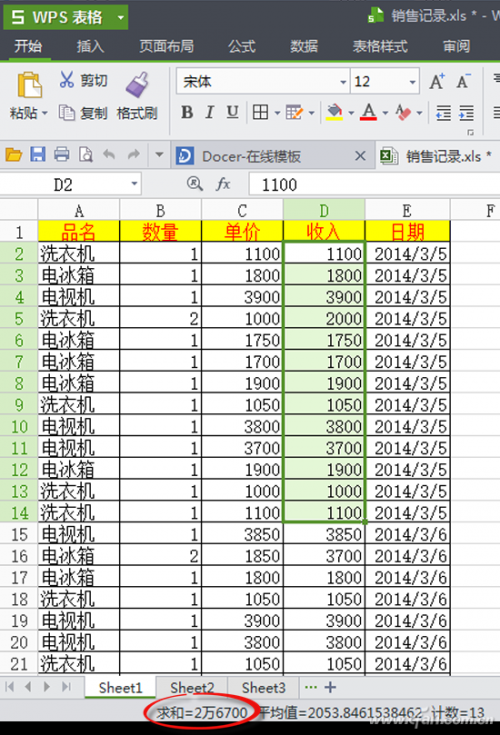Click header cell 品名

pos(79,231)
